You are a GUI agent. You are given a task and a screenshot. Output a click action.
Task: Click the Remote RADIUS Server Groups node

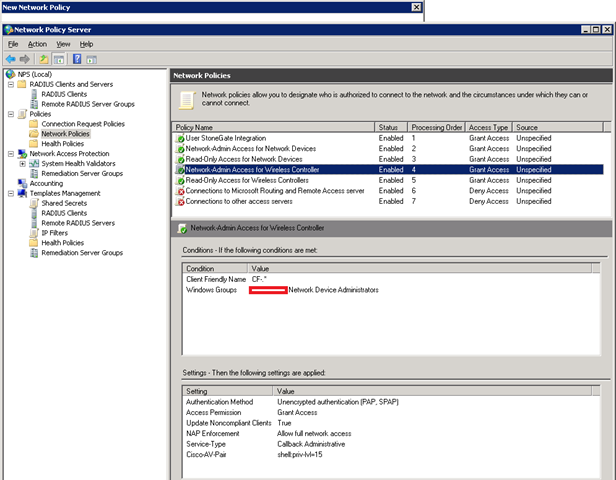(88, 104)
